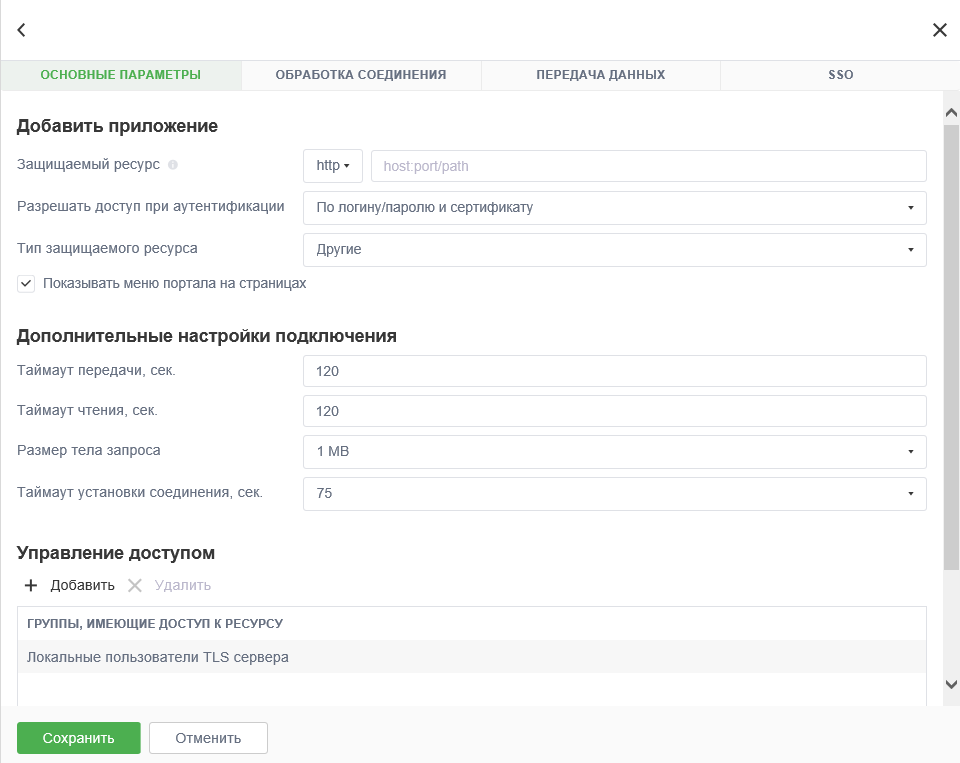This screenshot has width=960, height=763.
Task: Switch to the Обработка соединения tab
Action: [x=361, y=75]
